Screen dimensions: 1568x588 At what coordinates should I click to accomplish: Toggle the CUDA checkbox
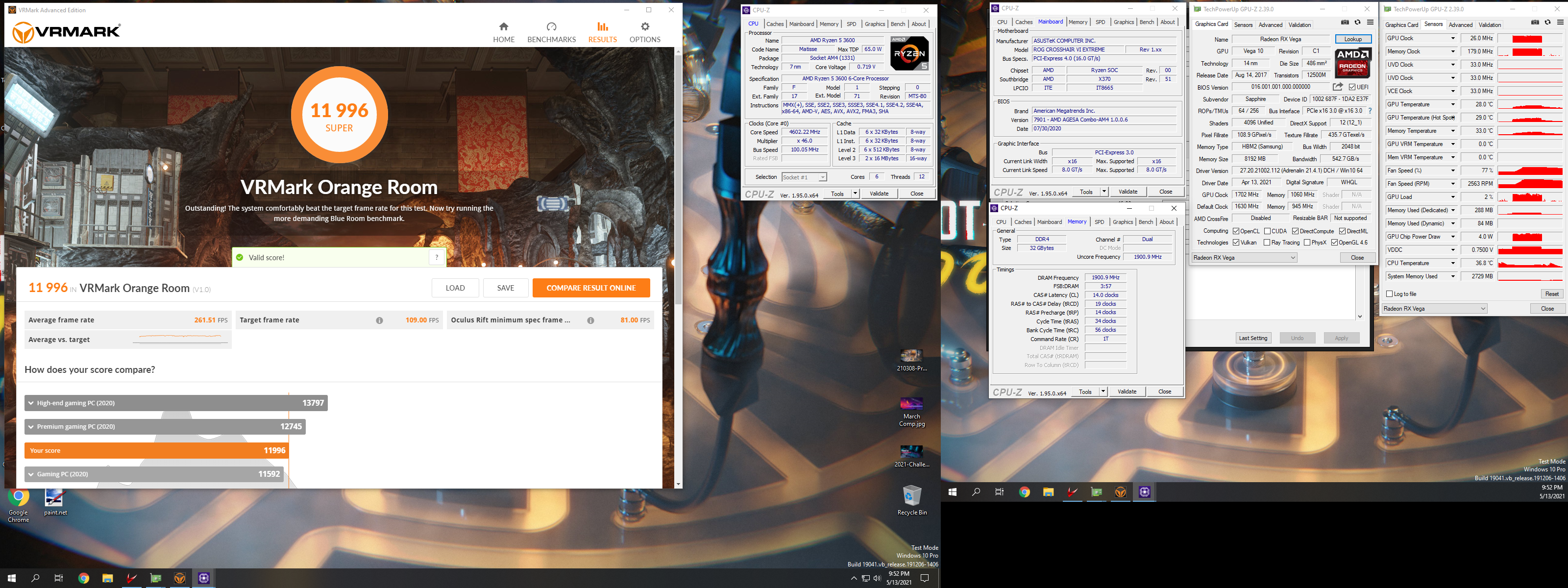1267,231
